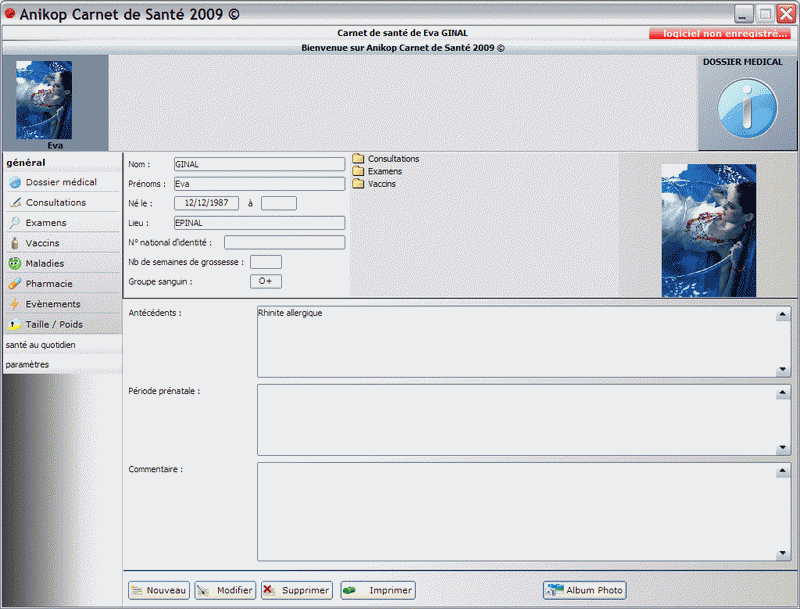Open Taille / Poids section
This screenshot has height=609, width=800.
[x=63, y=324]
